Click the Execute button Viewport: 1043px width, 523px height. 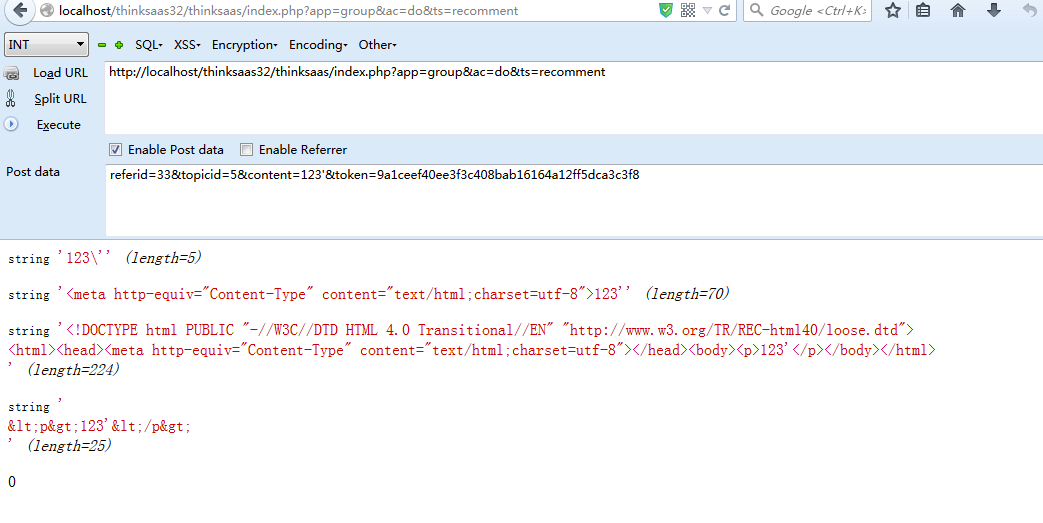pos(59,124)
